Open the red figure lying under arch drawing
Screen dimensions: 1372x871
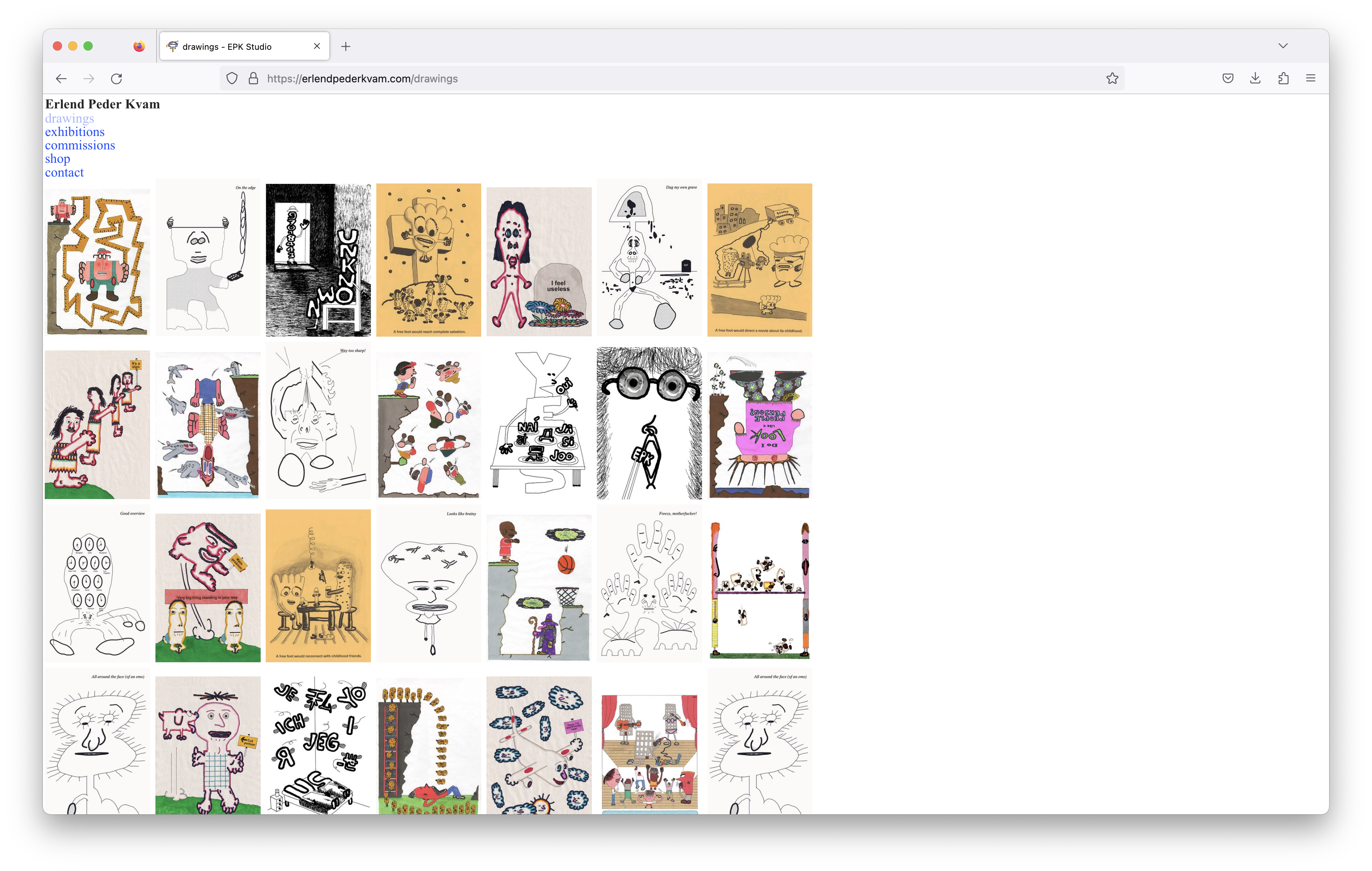[429, 746]
